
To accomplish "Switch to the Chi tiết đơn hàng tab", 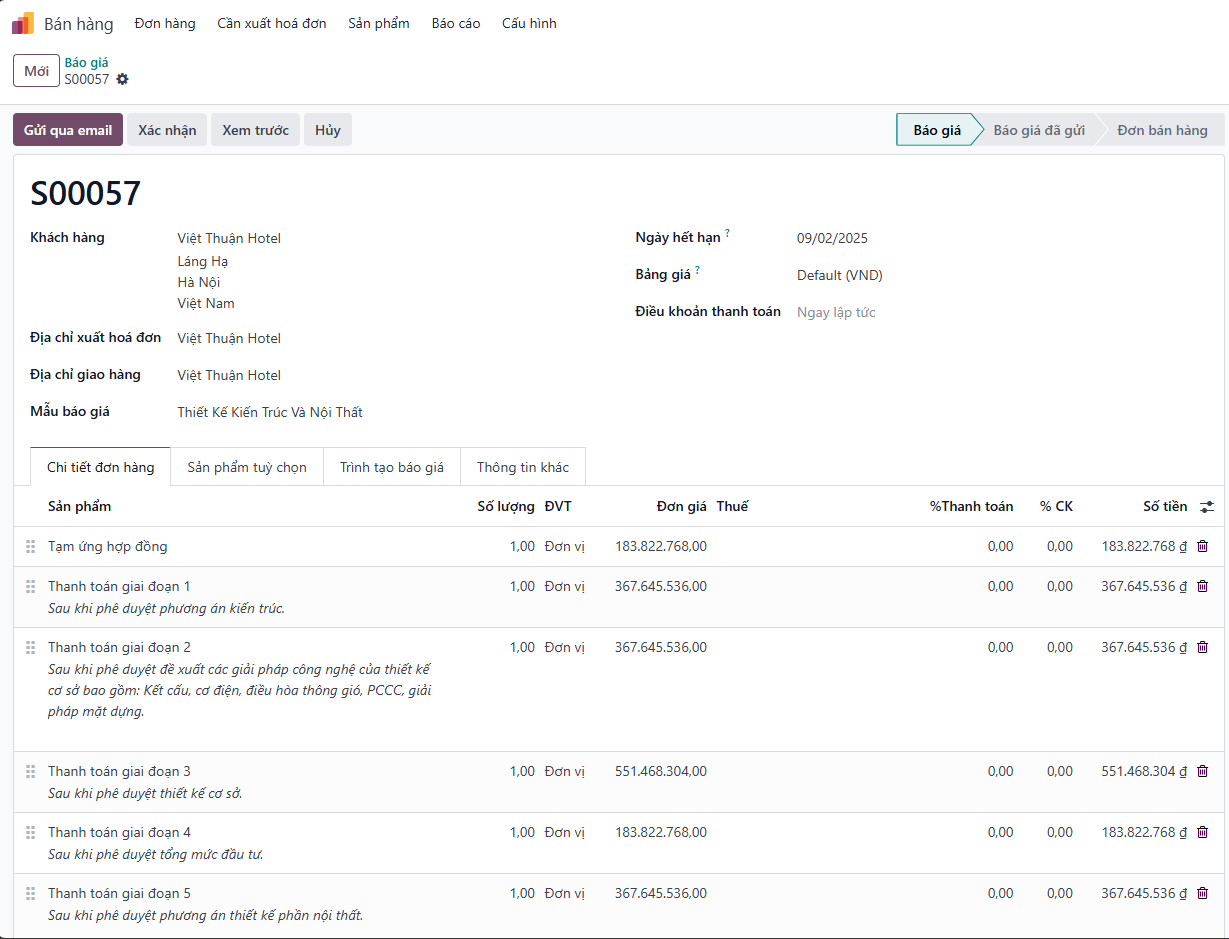I will coord(100,467).
